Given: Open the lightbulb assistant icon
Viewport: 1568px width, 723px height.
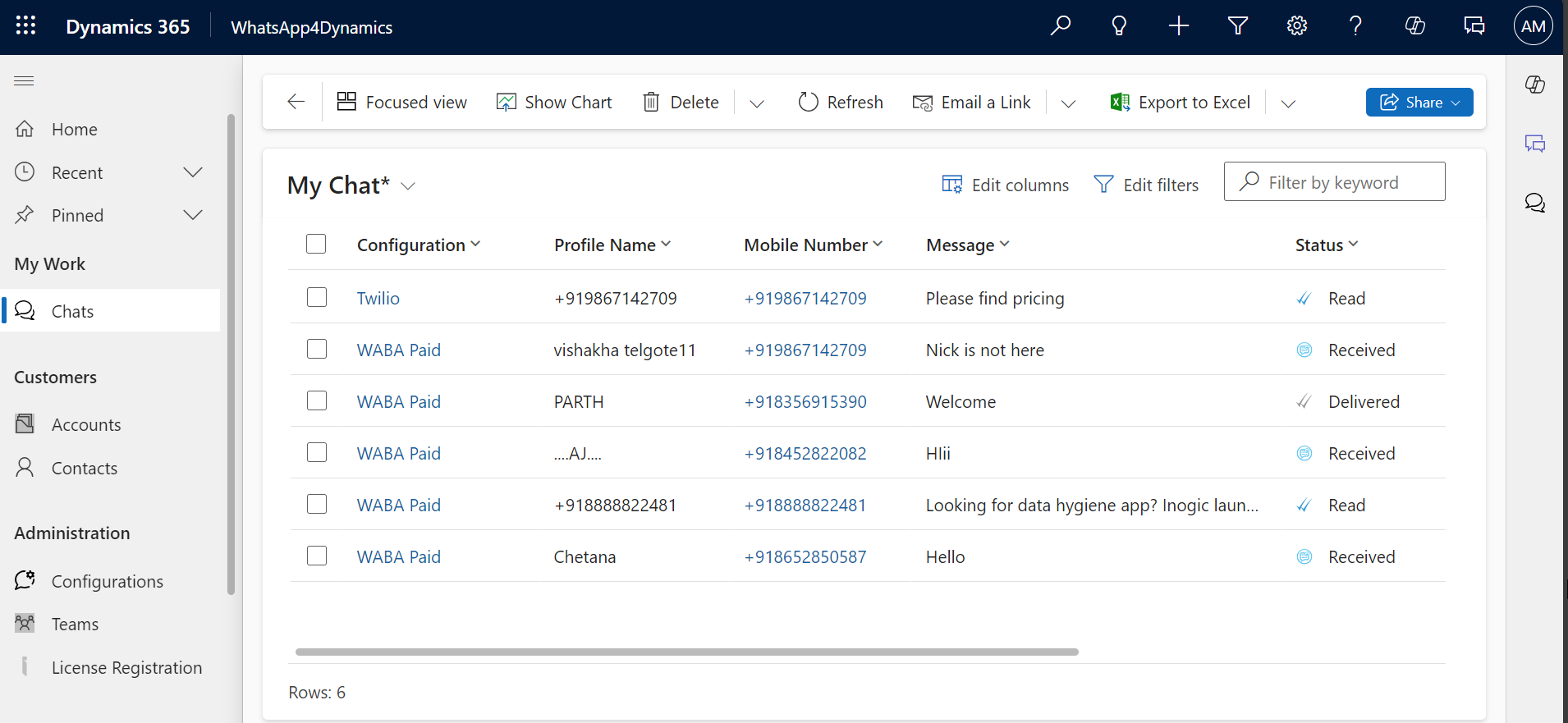Looking at the screenshot, I should [x=1119, y=26].
